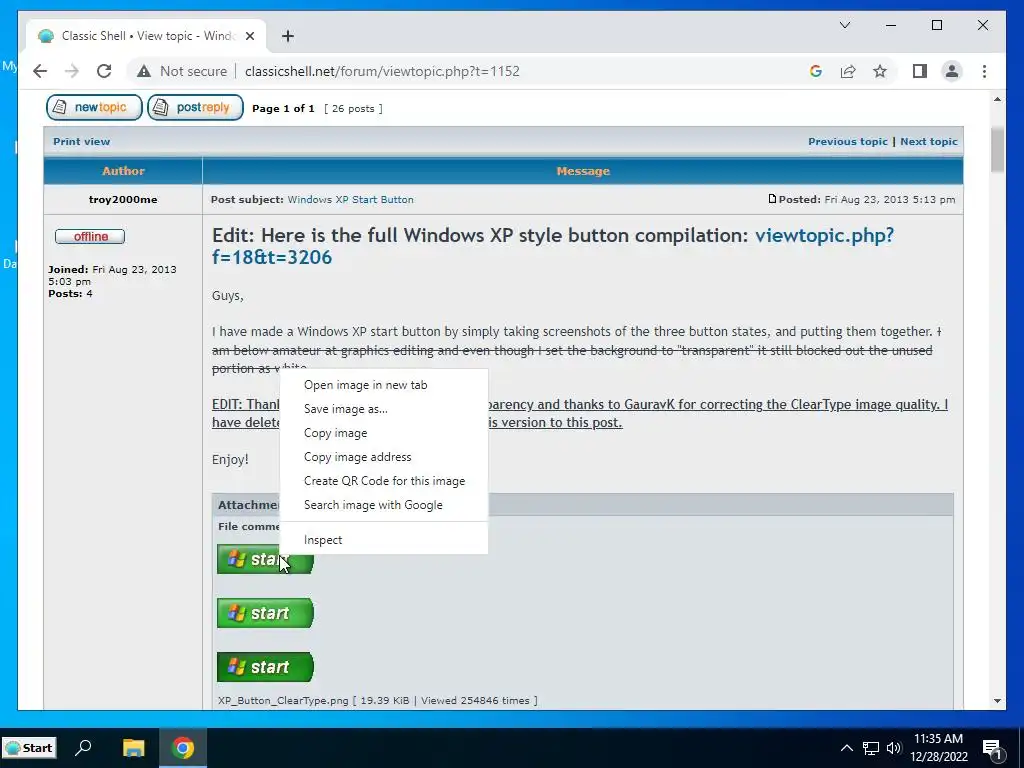Click the scrollbar up arrow
The width and height of the screenshot is (1024, 768).
point(997,99)
